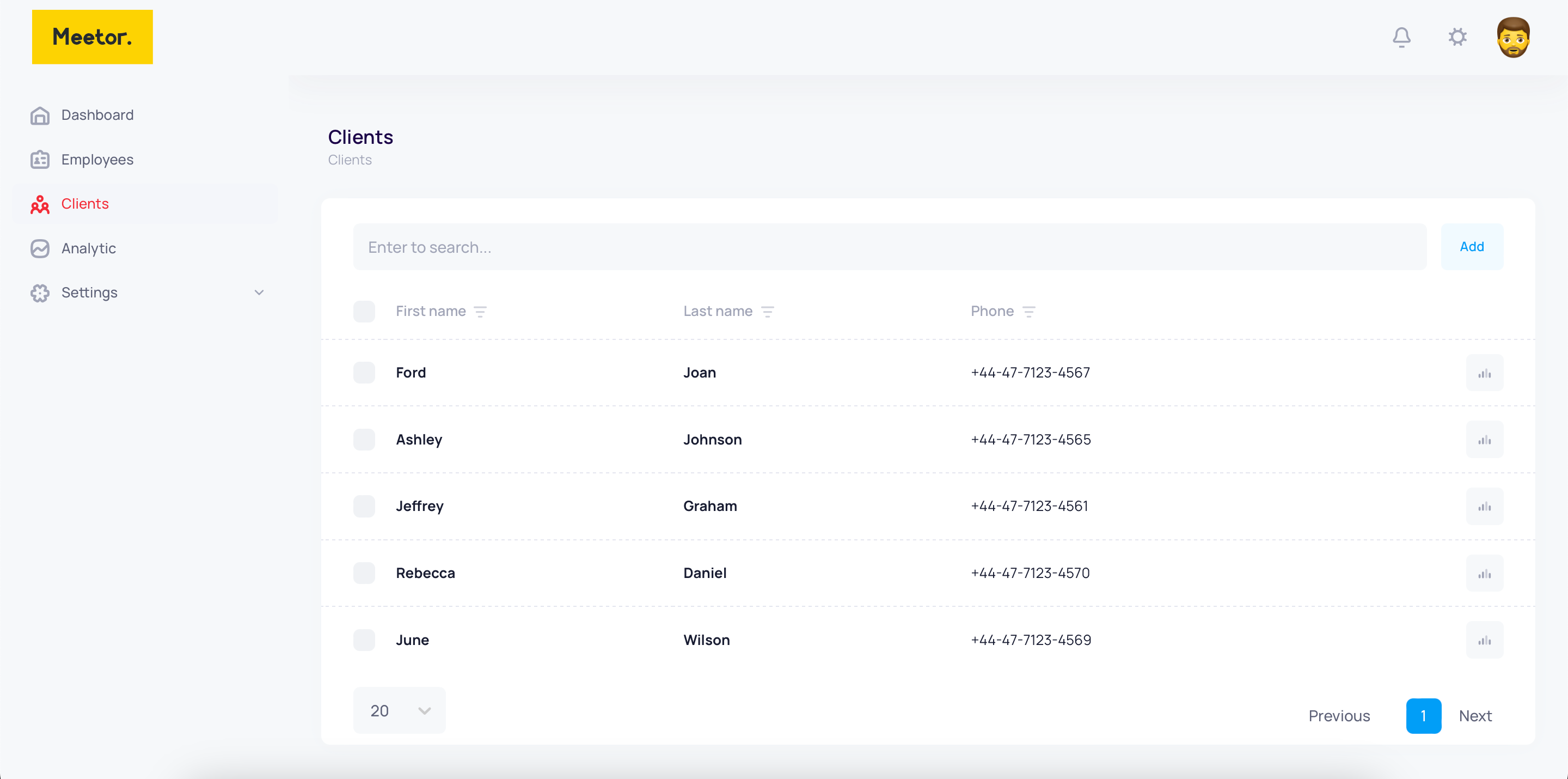1568x779 pixels.
Task: Toggle the select-all checkbox in table header
Action: tap(364, 312)
